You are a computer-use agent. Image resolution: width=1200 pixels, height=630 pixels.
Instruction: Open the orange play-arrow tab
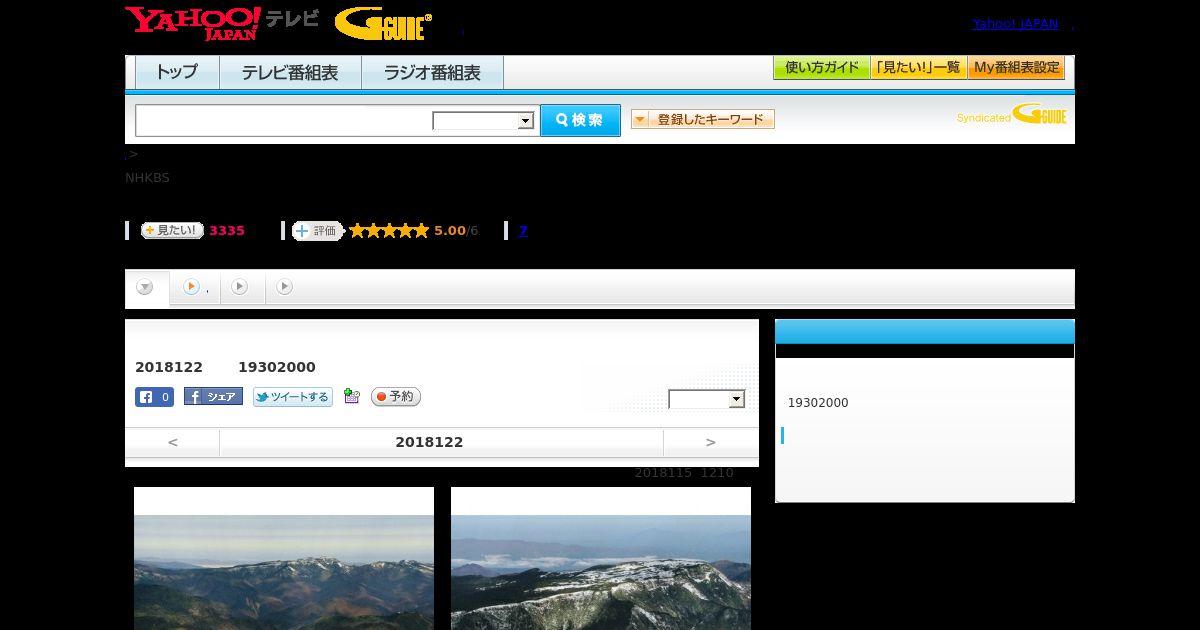192,287
